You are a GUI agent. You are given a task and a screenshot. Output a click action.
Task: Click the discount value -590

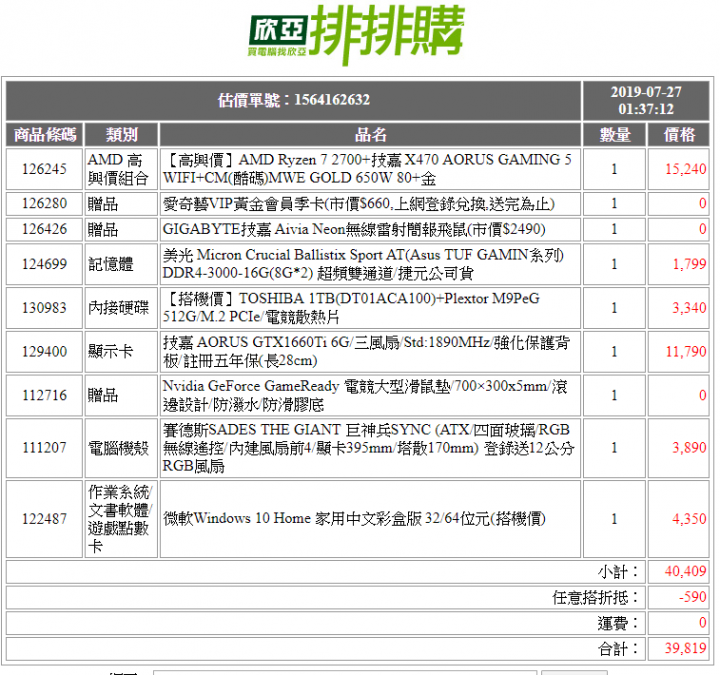(x=693, y=597)
